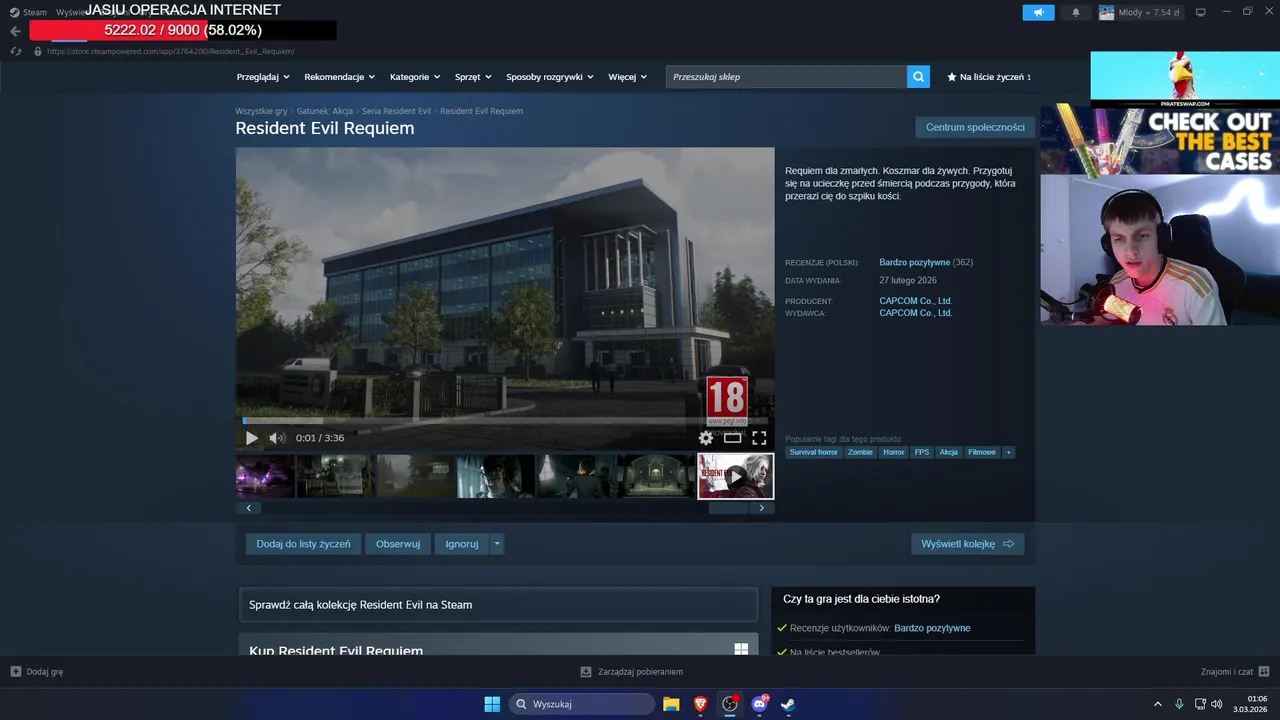
Task: Select the Horror tag
Action: click(894, 452)
